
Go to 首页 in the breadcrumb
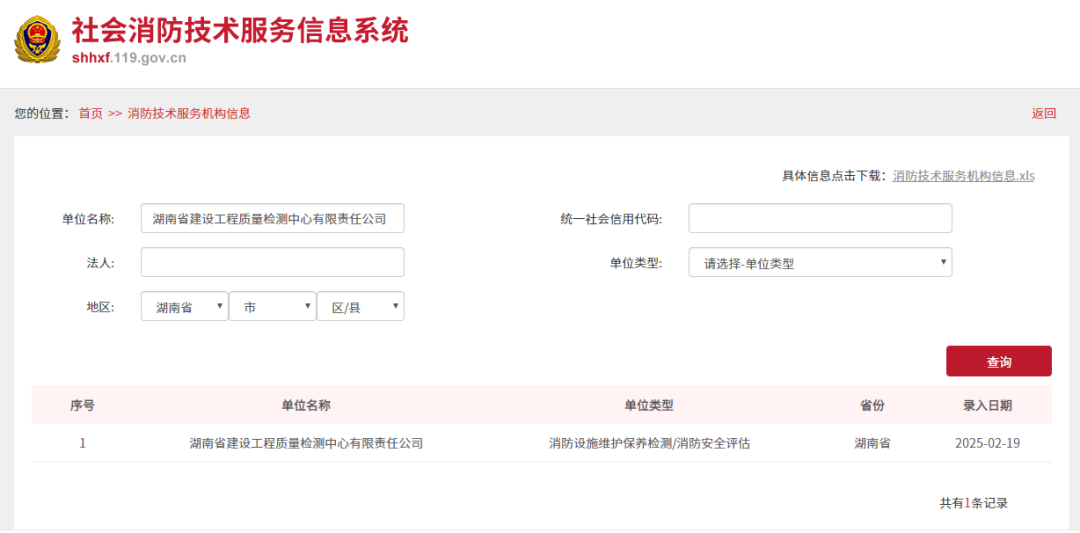pyautogui.click(x=90, y=114)
